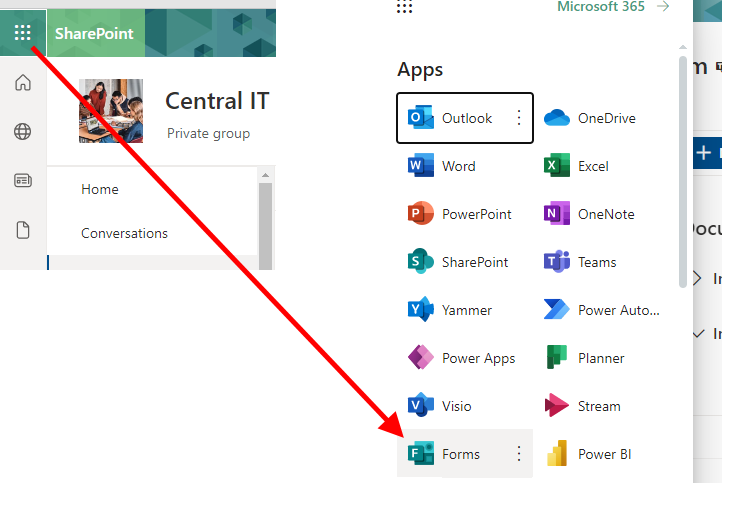Screen dimensions: 750x505
Task: Open the Microsoft 365 link
Action: (x=601, y=7)
